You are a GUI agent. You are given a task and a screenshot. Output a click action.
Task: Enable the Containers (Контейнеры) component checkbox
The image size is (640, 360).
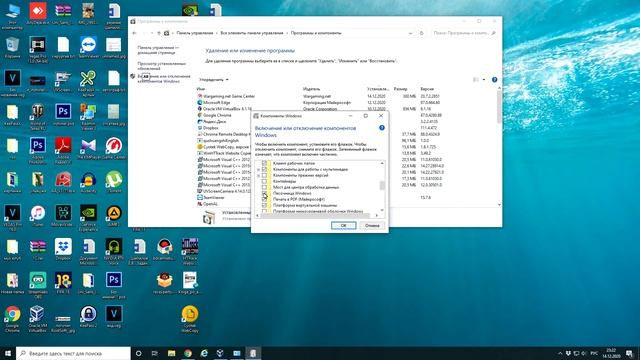264,181
